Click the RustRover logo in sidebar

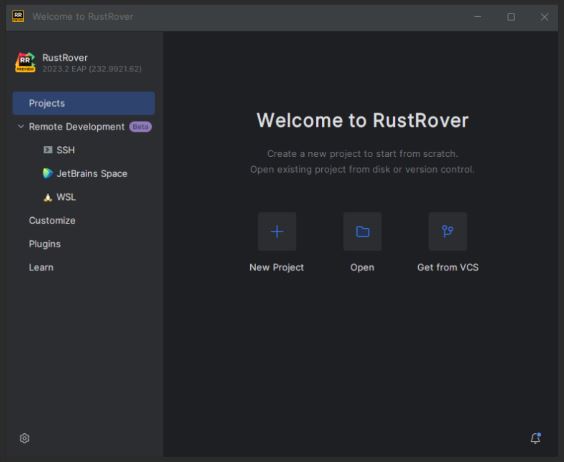25,62
